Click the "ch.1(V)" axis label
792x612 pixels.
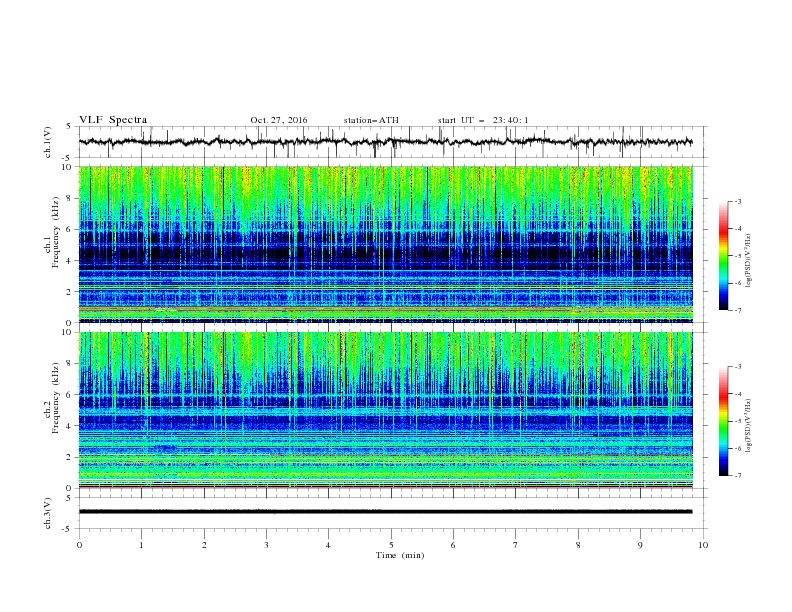(x=48, y=142)
